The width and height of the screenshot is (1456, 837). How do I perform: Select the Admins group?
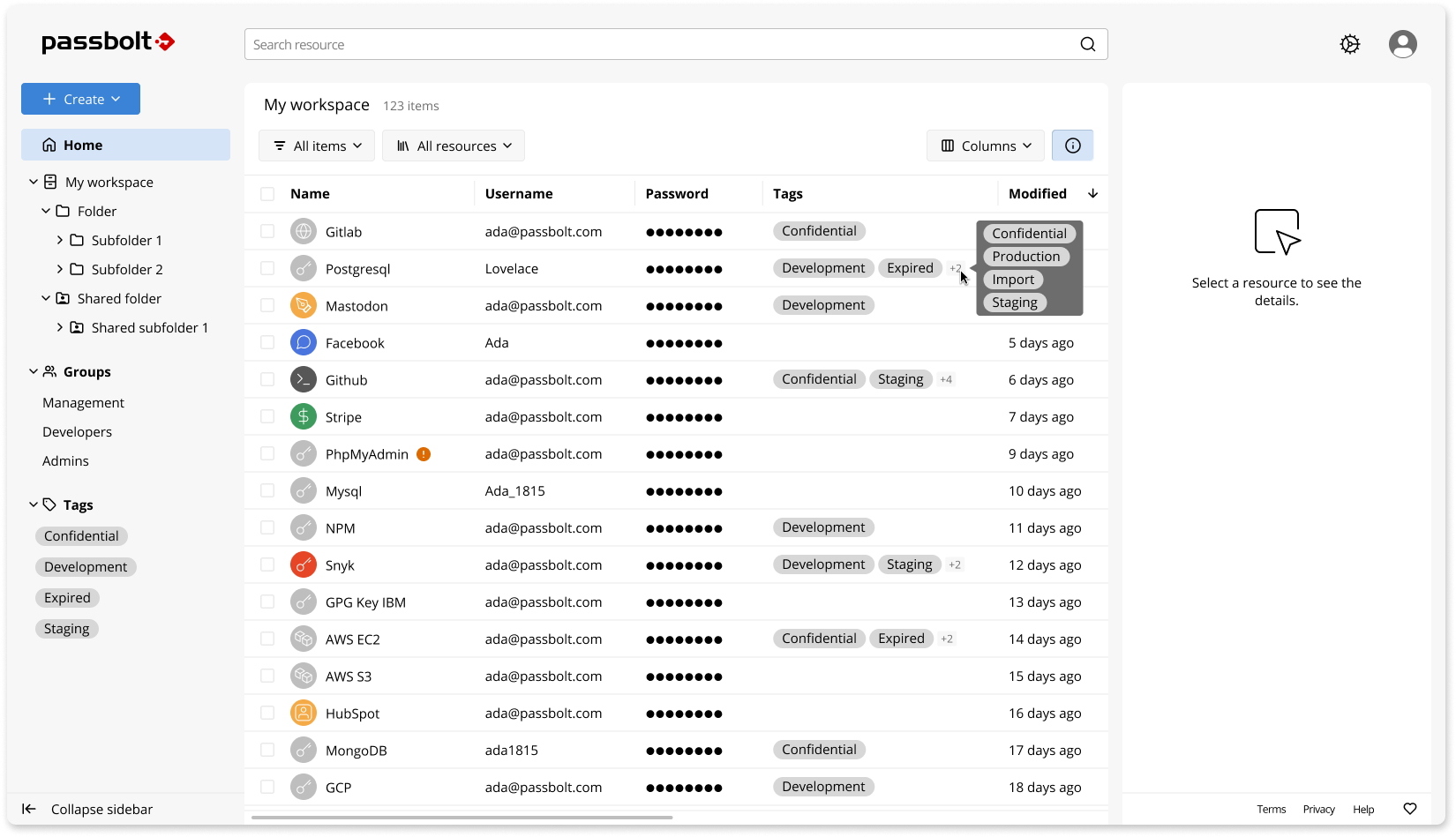65,460
